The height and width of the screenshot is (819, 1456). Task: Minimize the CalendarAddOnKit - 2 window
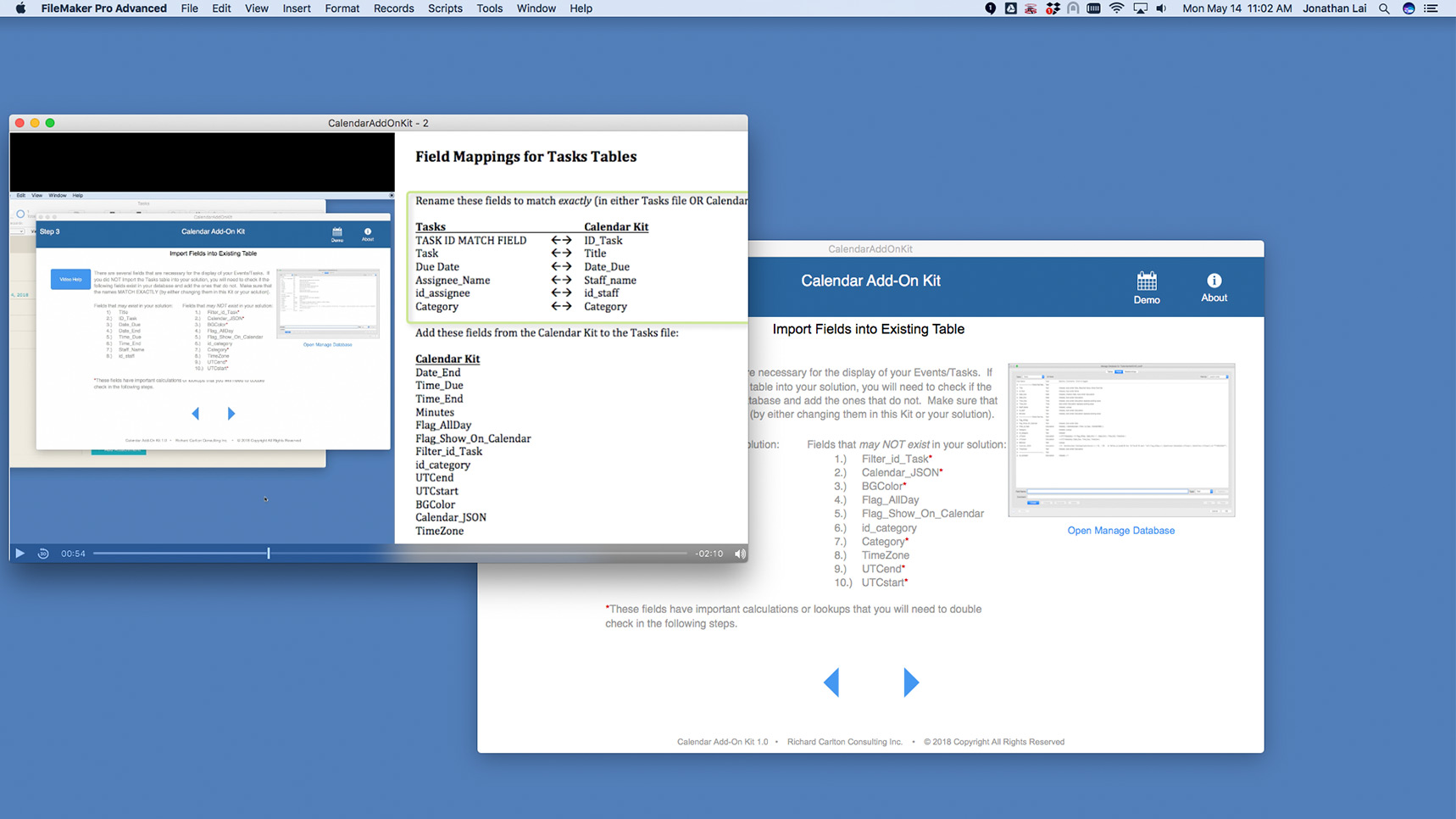coord(35,123)
